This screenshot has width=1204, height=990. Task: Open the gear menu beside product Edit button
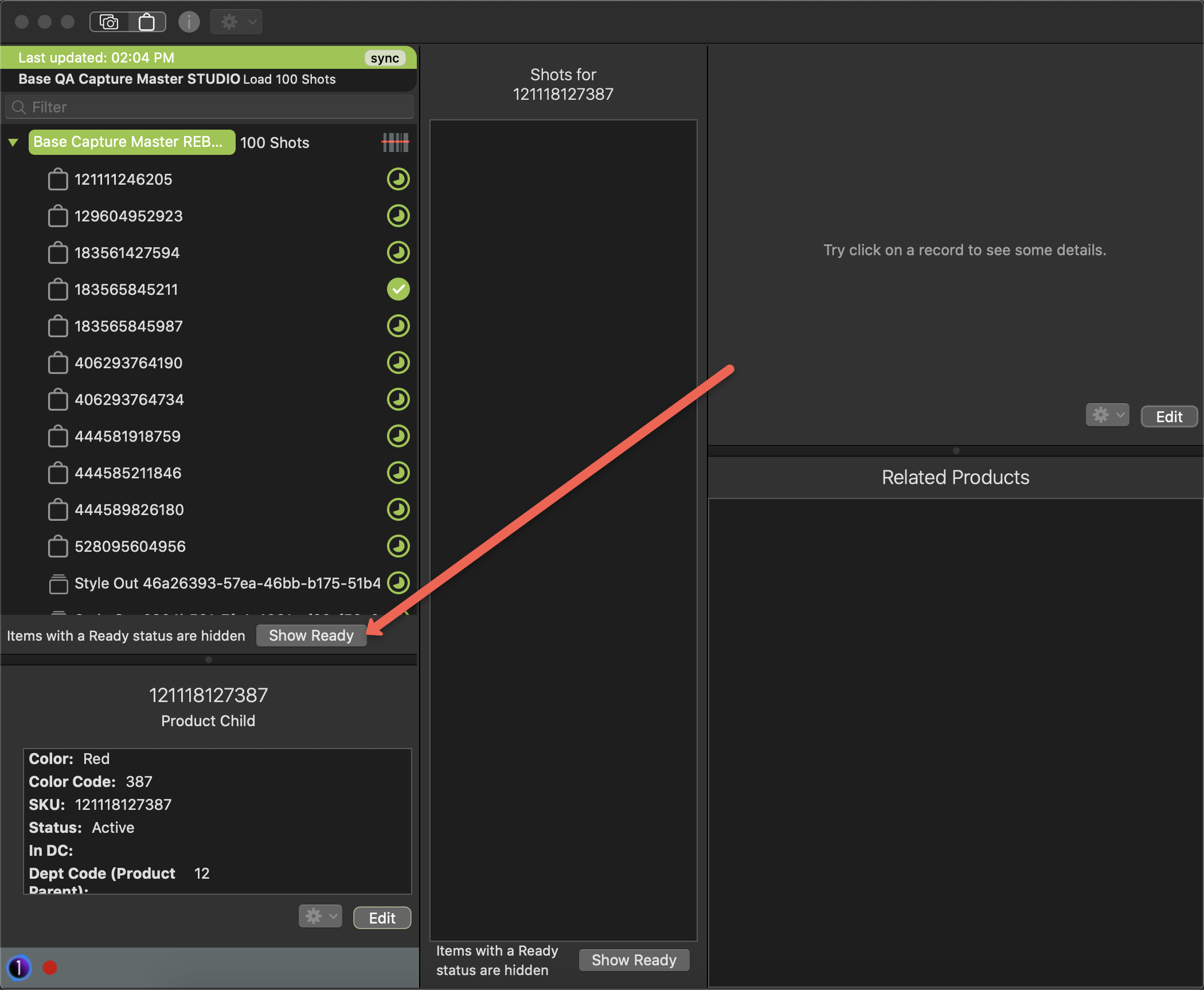point(320,917)
